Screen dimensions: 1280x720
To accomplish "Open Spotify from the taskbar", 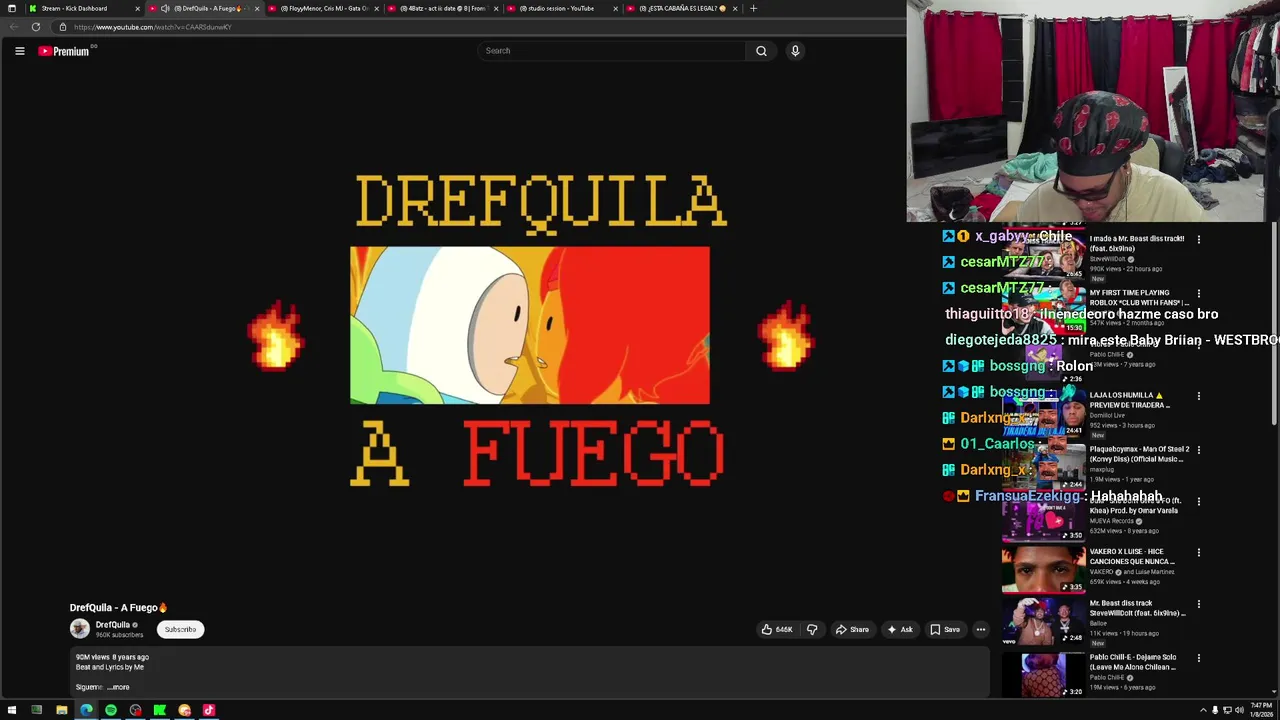I will [111, 710].
